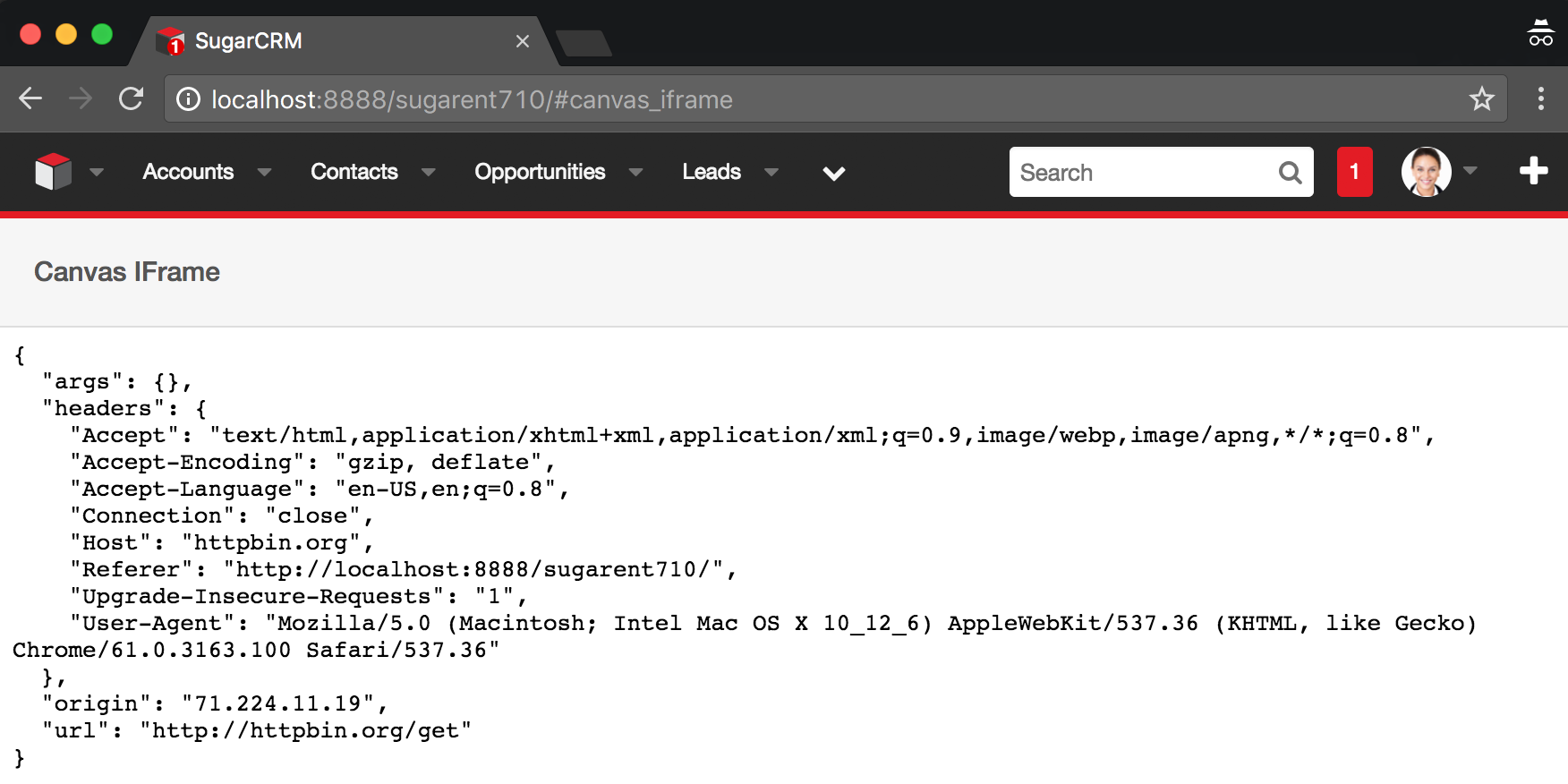Expand the Accounts module dropdown arrow
This screenshot has width=1568, height=784.
click(264, 172)
